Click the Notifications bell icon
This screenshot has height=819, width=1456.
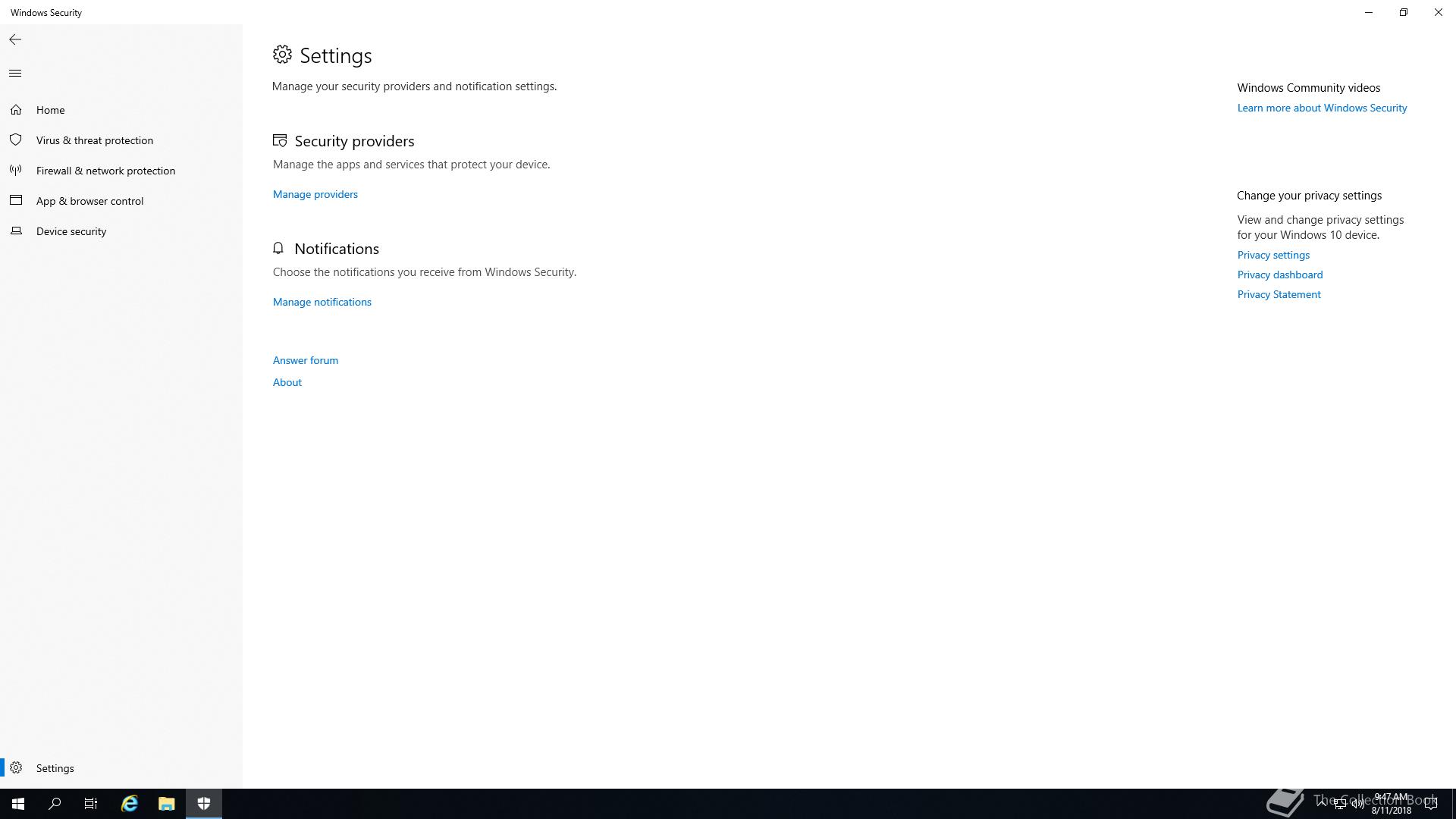(x=278, y=248)
